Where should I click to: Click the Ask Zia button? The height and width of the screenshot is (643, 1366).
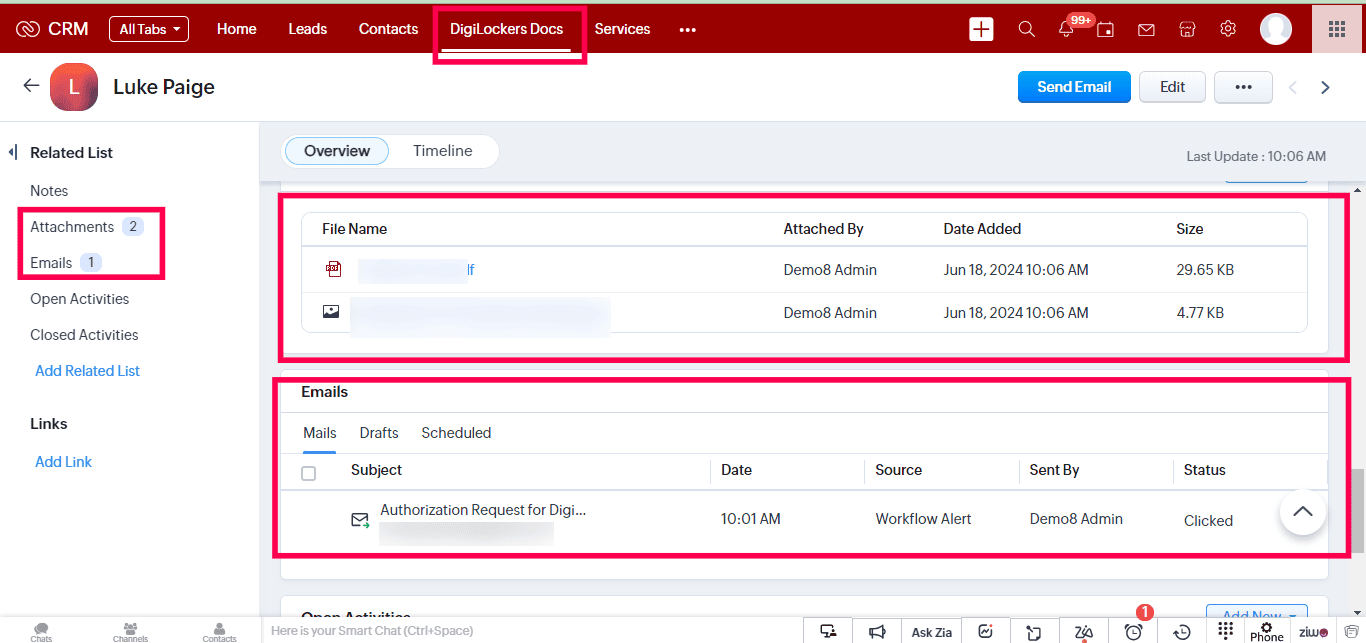click(931, 632)
